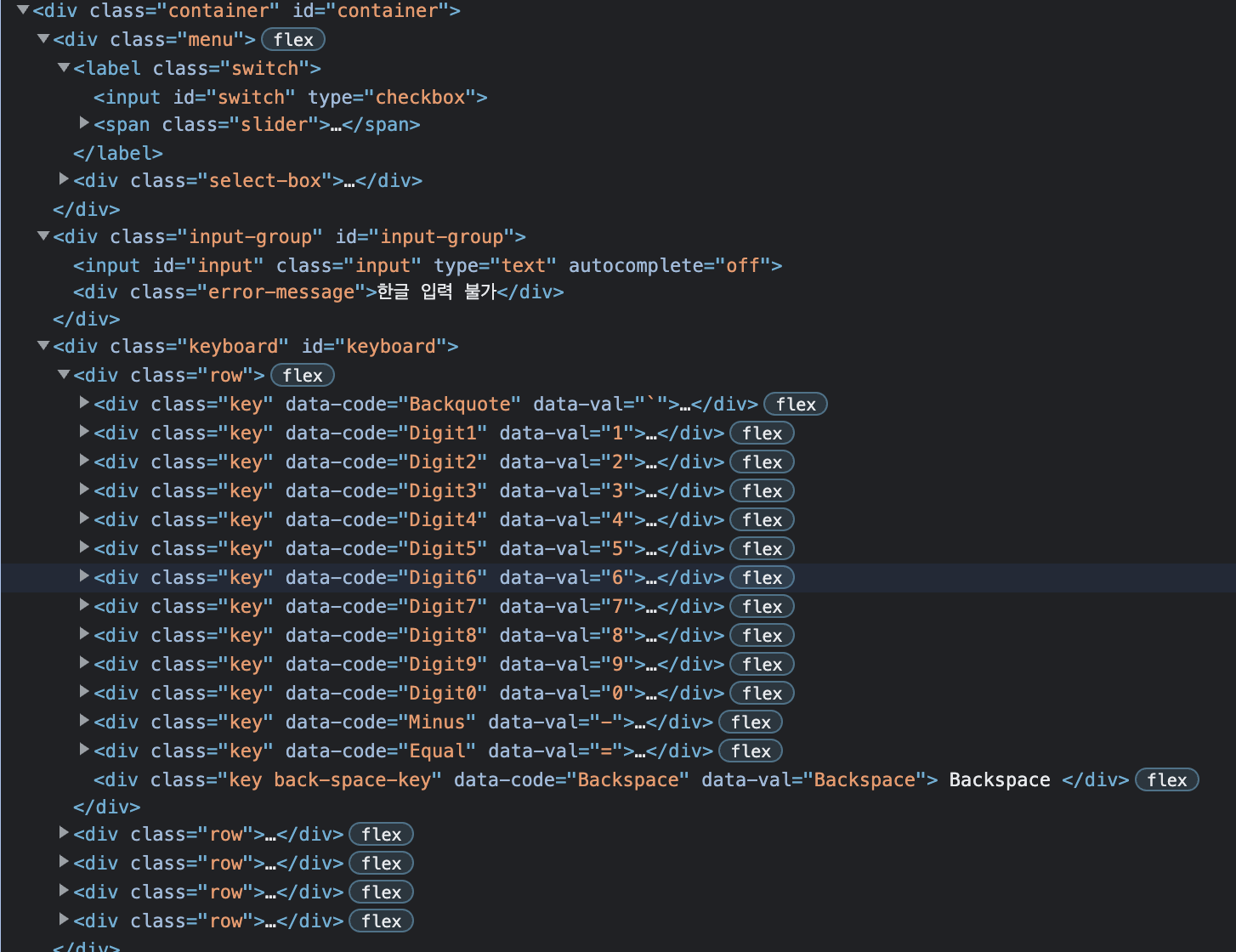This screenshot has height=952, width=1236.
Task: Expand the Equal key node
Action: point(84,750)
